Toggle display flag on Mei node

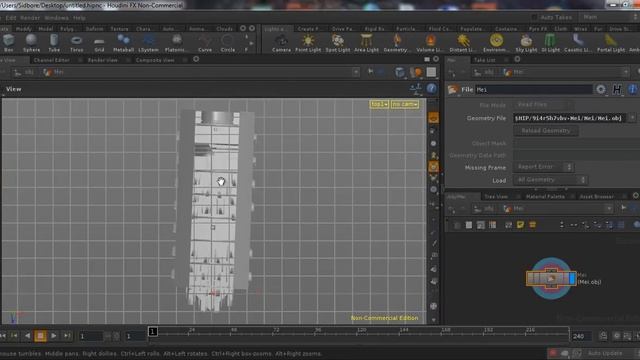pyautogui.click(x=572, y=278)
